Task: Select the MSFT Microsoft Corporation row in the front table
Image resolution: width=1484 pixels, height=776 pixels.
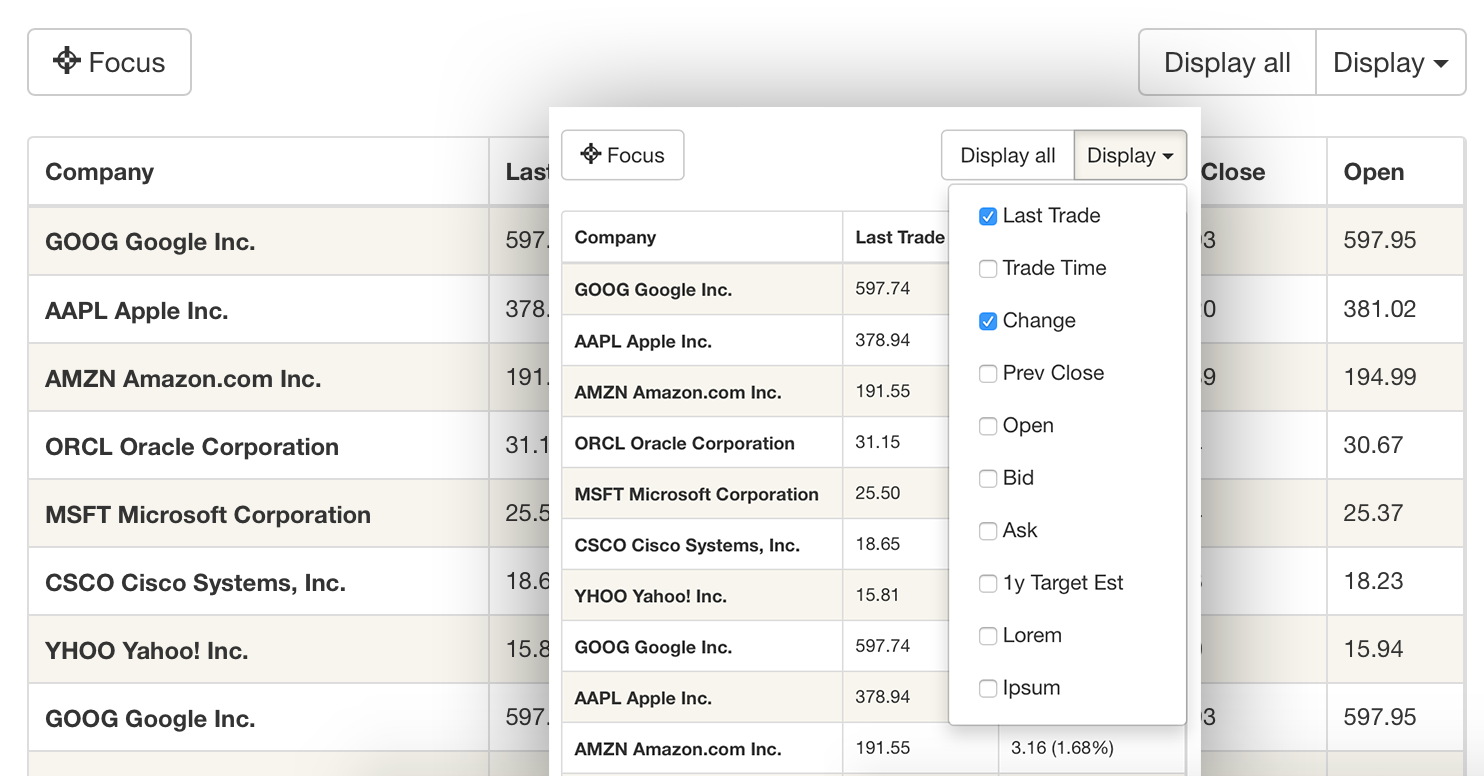Action: [696, 494]
